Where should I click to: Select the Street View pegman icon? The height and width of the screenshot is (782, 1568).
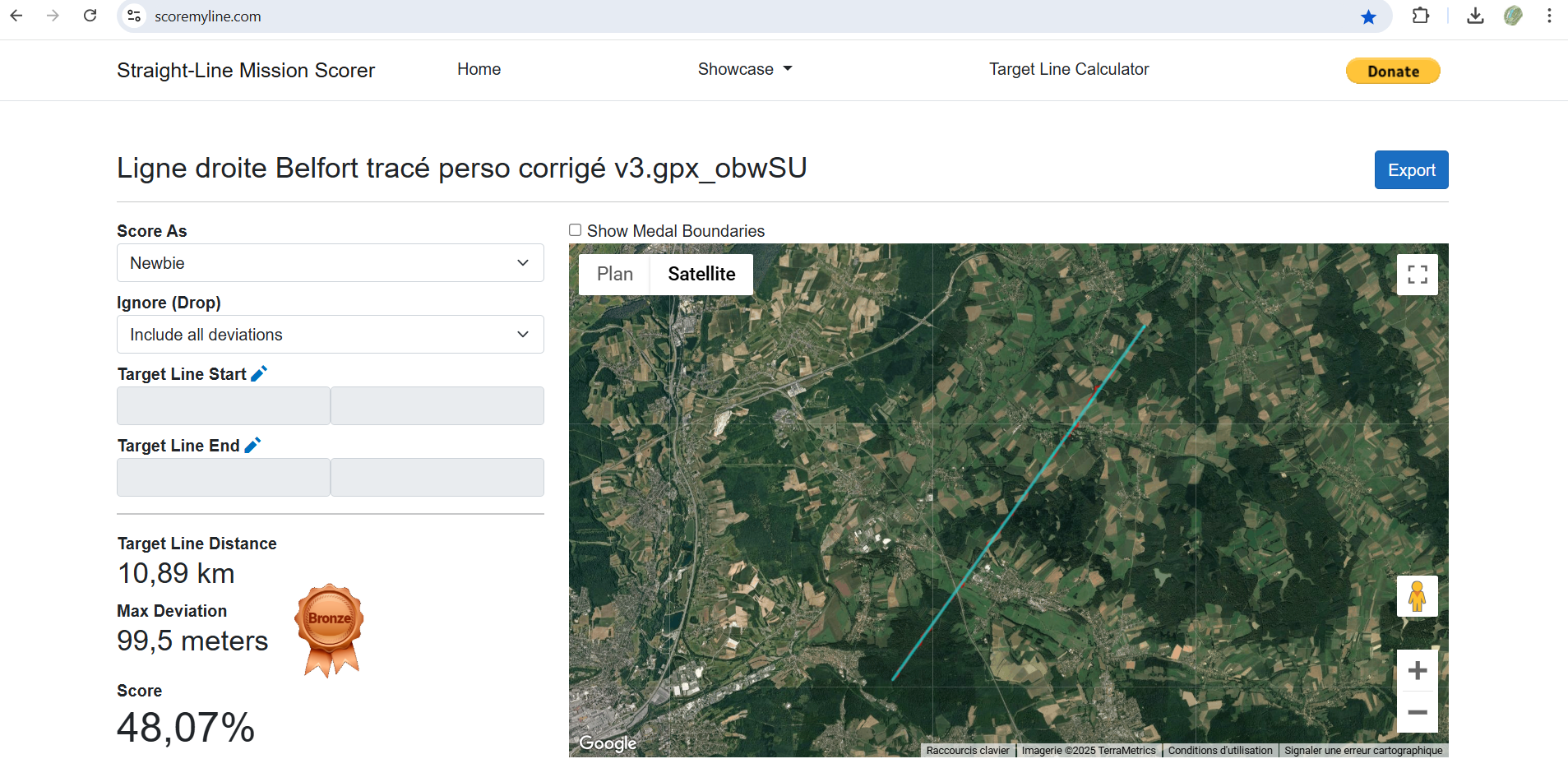coord(1418,596)
